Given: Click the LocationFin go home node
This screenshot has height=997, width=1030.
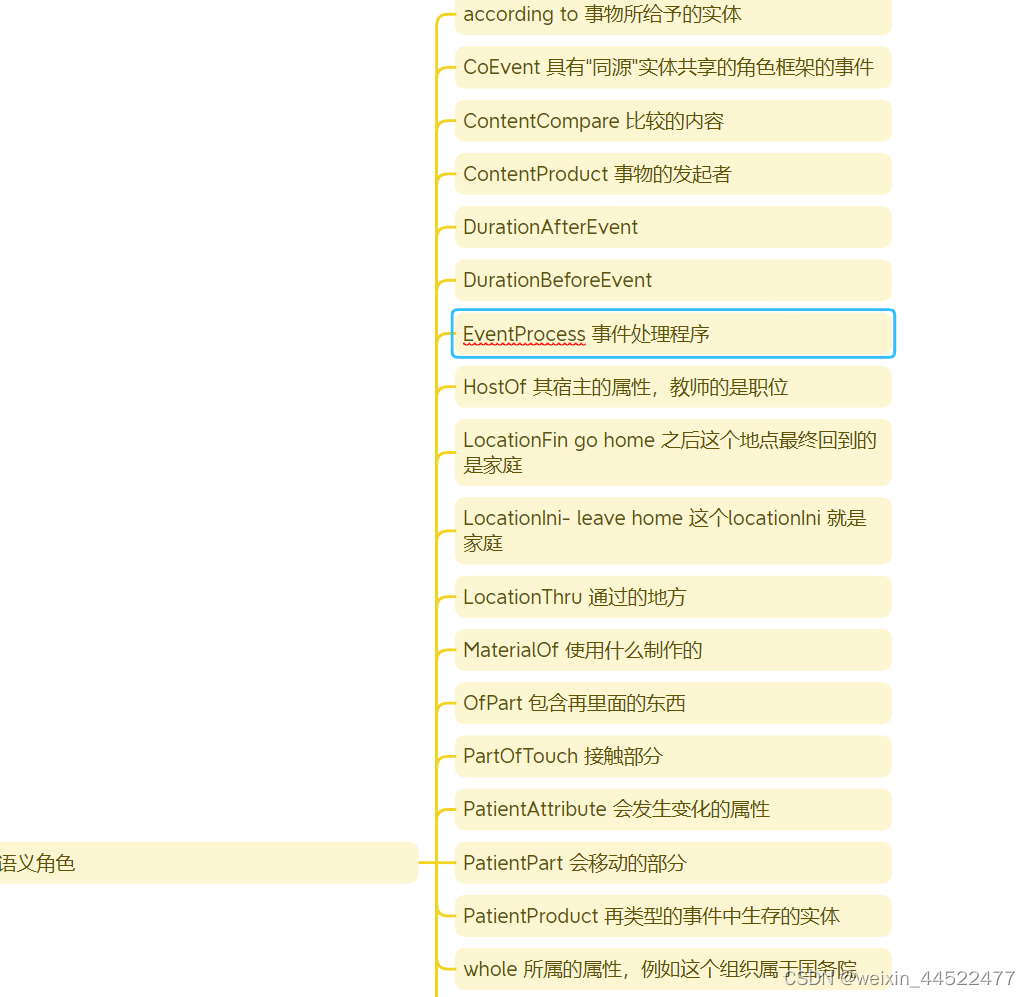Looking at the screenshot, I should 673,453.
